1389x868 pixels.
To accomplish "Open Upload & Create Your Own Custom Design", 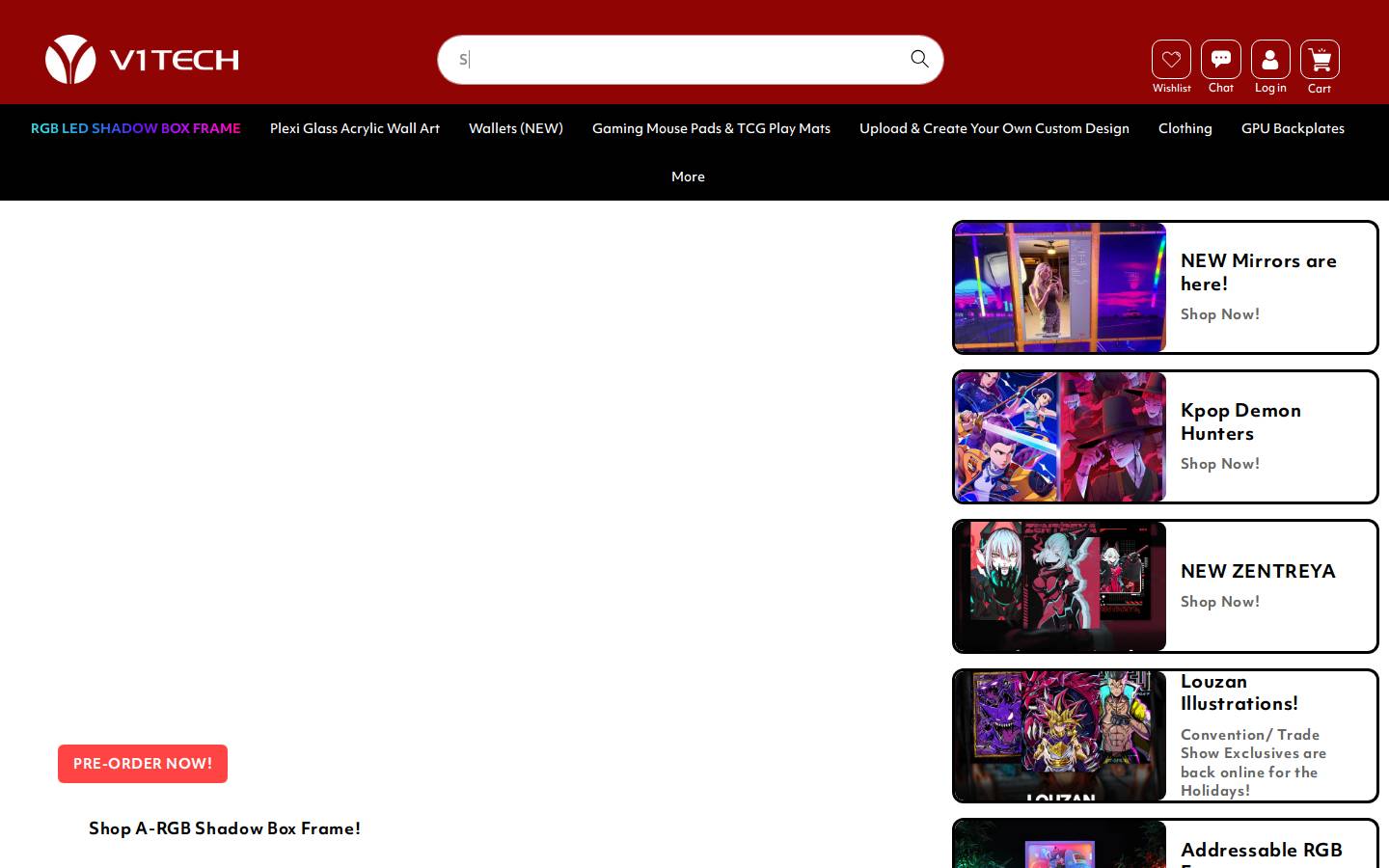I will pos(994,128).
